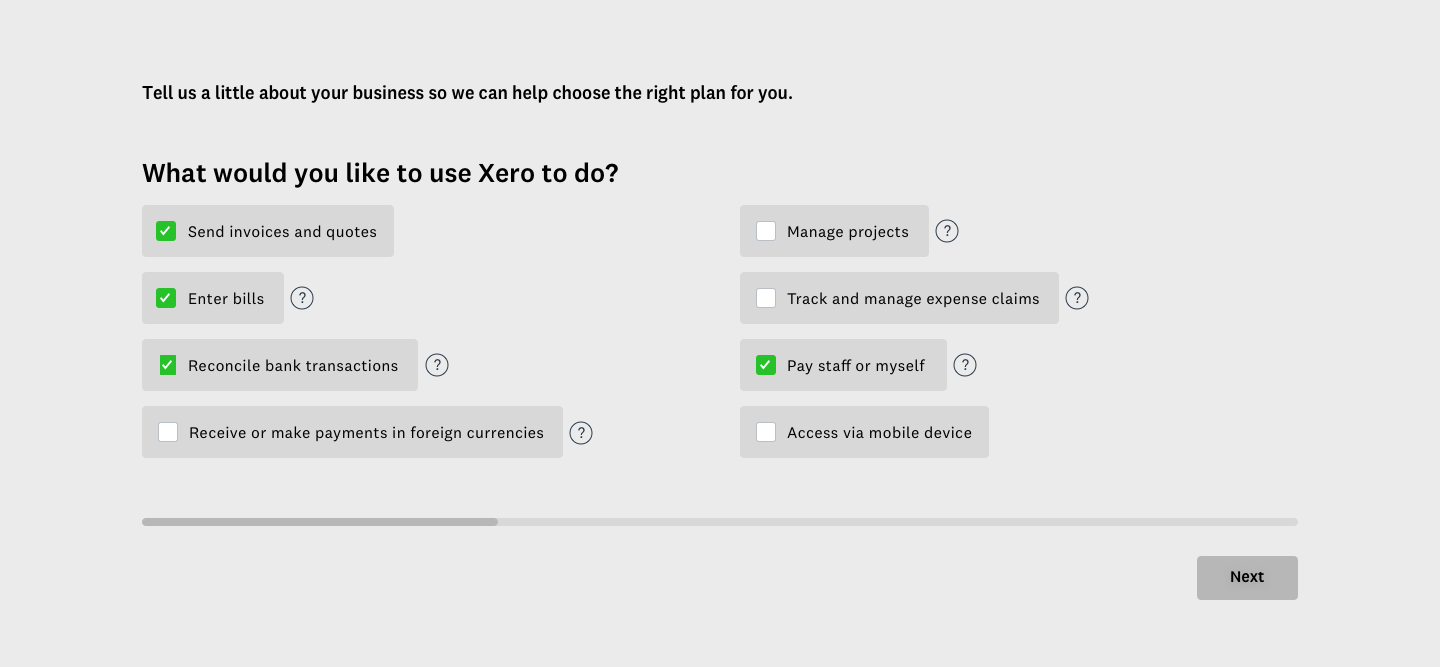Viewport: 1440px width, 667px height.
Task: Check Receive or make payments in foreign currencies
Action: (168, 432)
